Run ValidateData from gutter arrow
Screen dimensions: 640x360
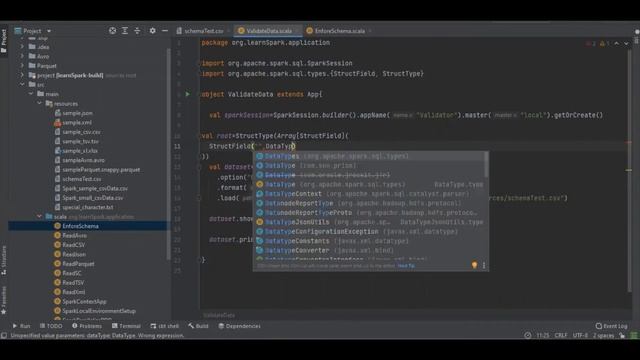pos(188,94)
